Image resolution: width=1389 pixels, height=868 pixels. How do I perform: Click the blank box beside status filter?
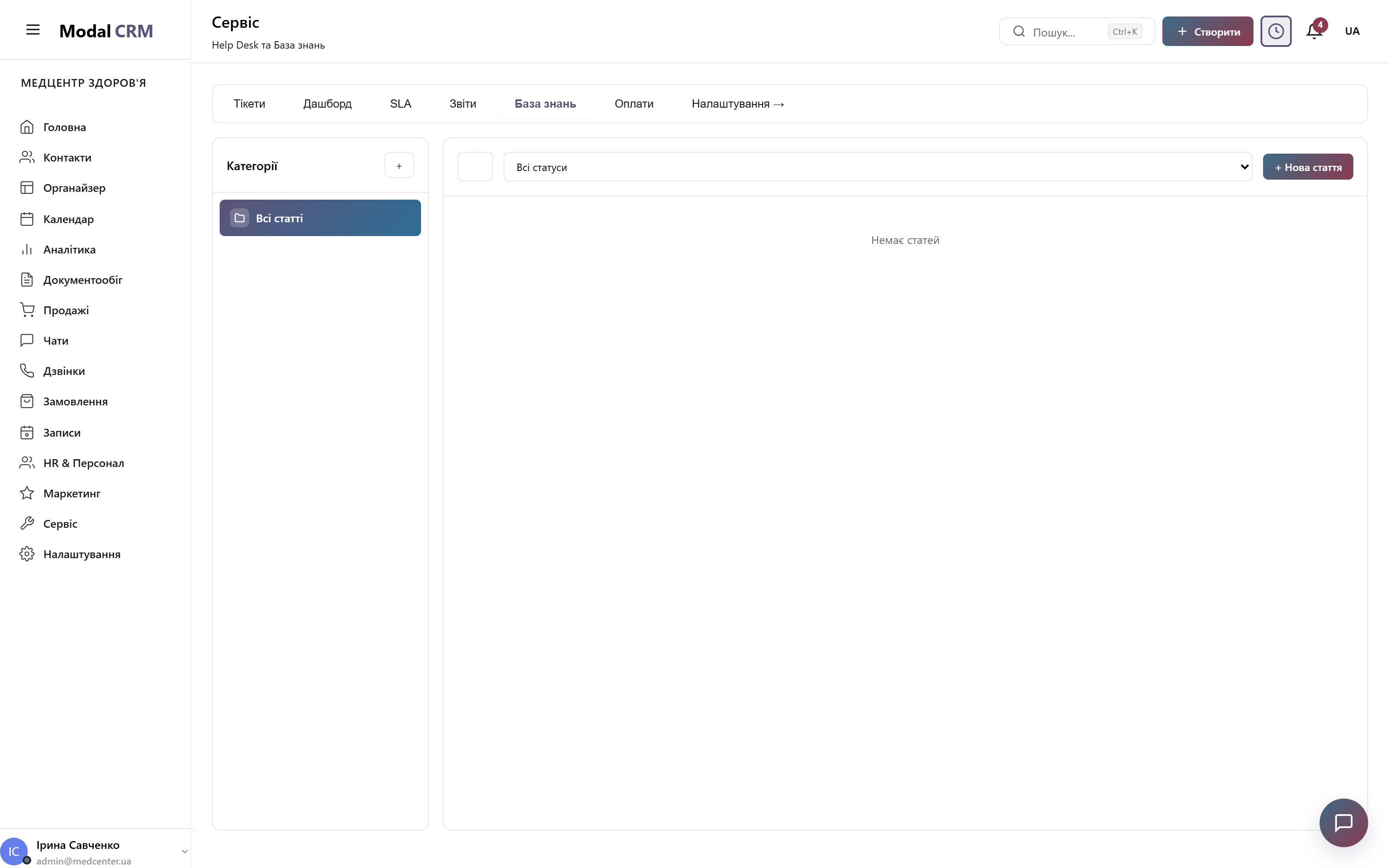click(475, 167)
